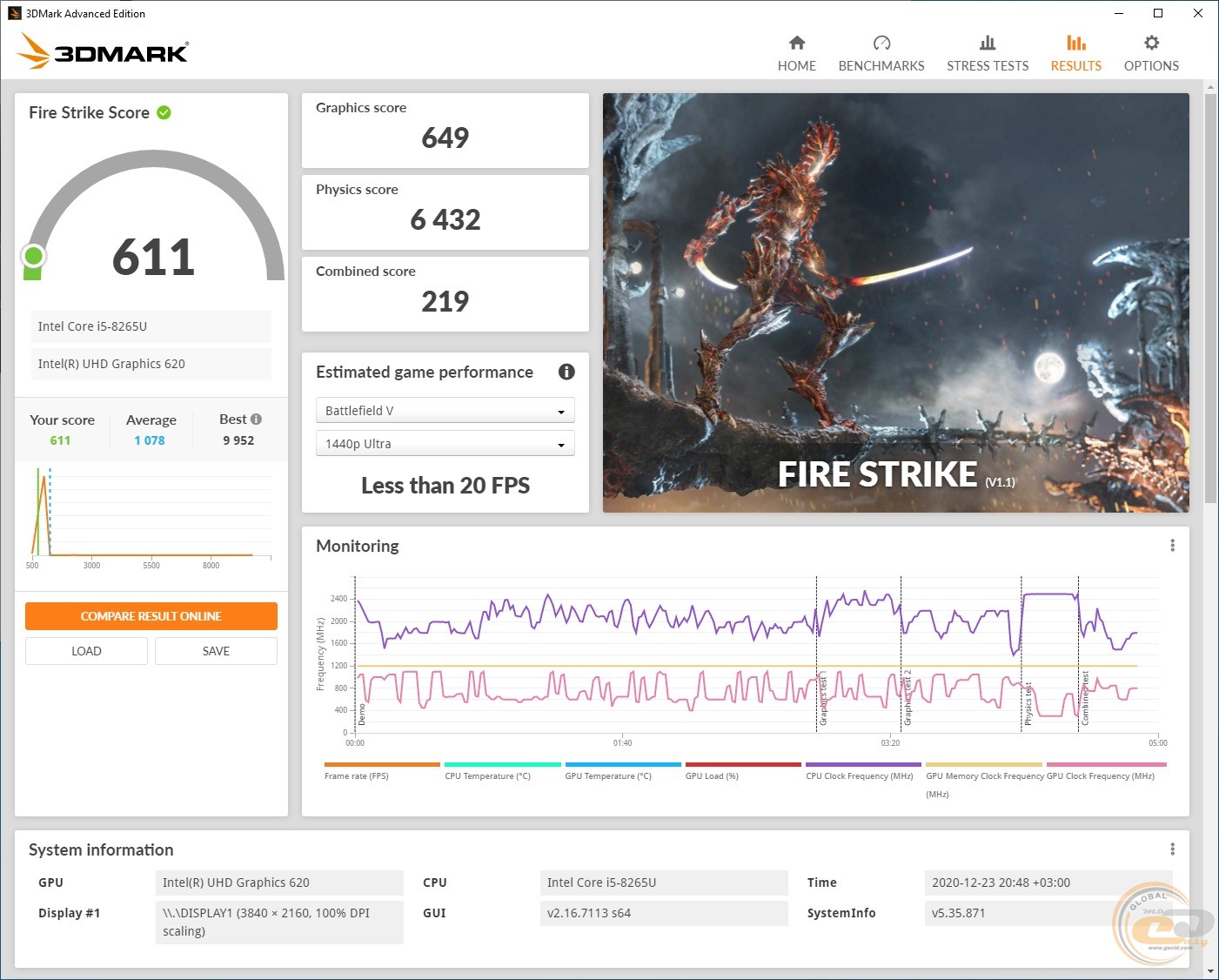Toggle the Frame rate (FPS) legend series
This screenshot has height=980, width=1219.
coord(357,775)
